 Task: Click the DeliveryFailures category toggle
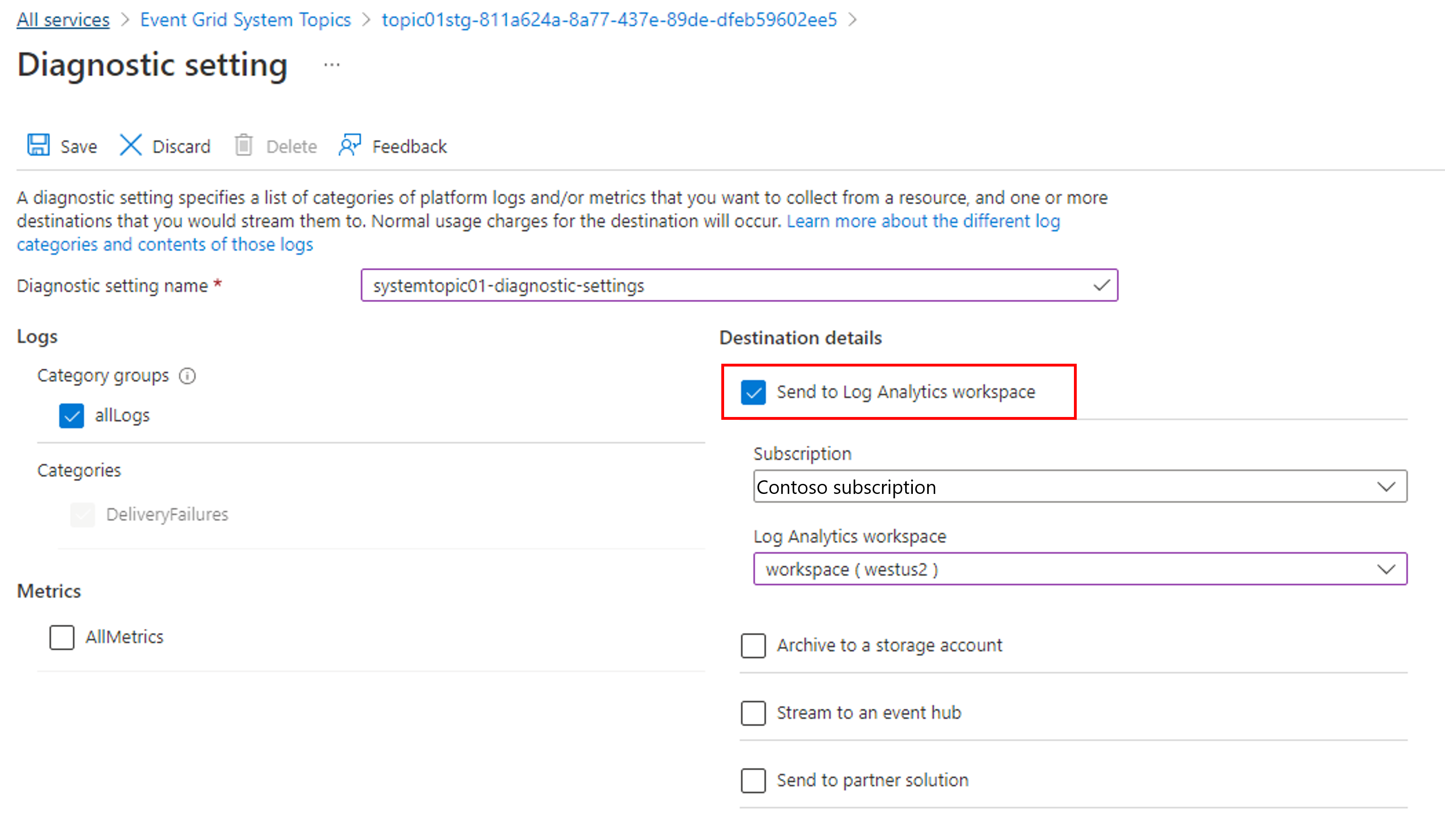(x=83, y=514)
